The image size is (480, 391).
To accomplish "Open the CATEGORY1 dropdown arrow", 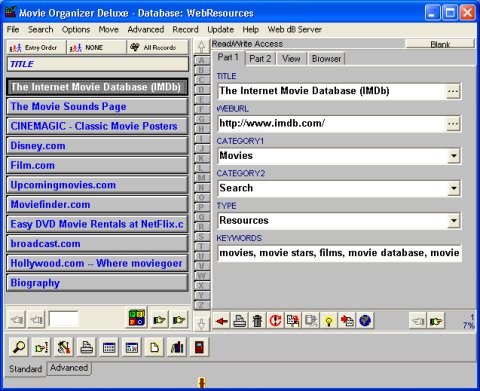I will pyautogui.click(x=454, y=156).
